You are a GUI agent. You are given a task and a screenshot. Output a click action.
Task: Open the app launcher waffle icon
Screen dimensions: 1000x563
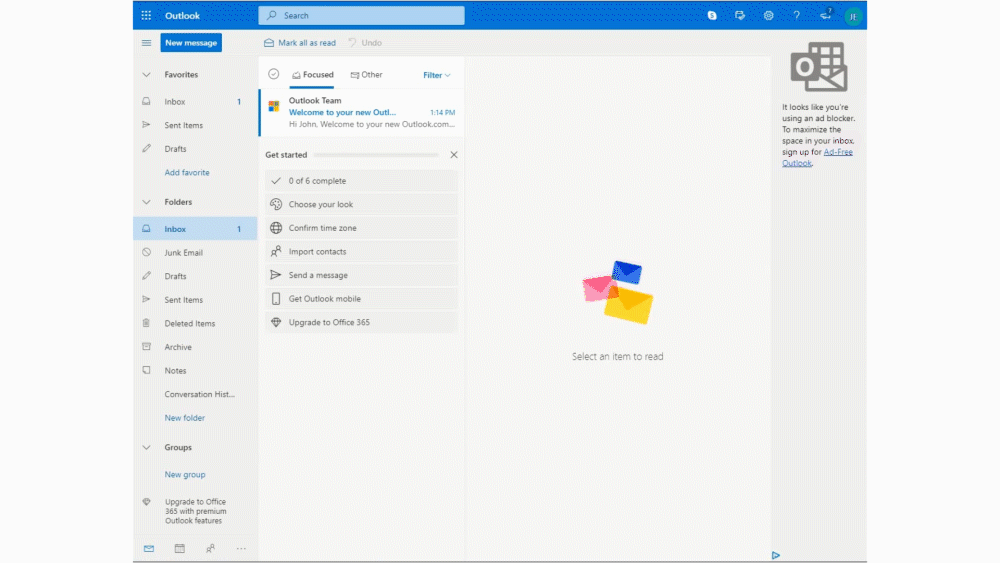click(x=146, y=15)
